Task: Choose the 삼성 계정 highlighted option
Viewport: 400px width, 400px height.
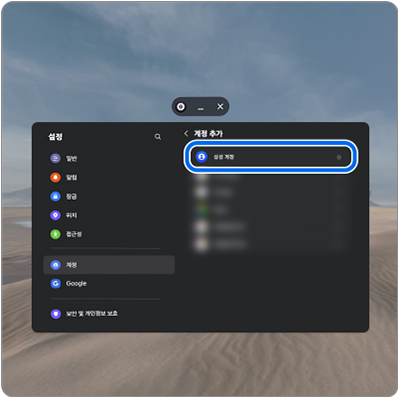Action: click(271, 157)
